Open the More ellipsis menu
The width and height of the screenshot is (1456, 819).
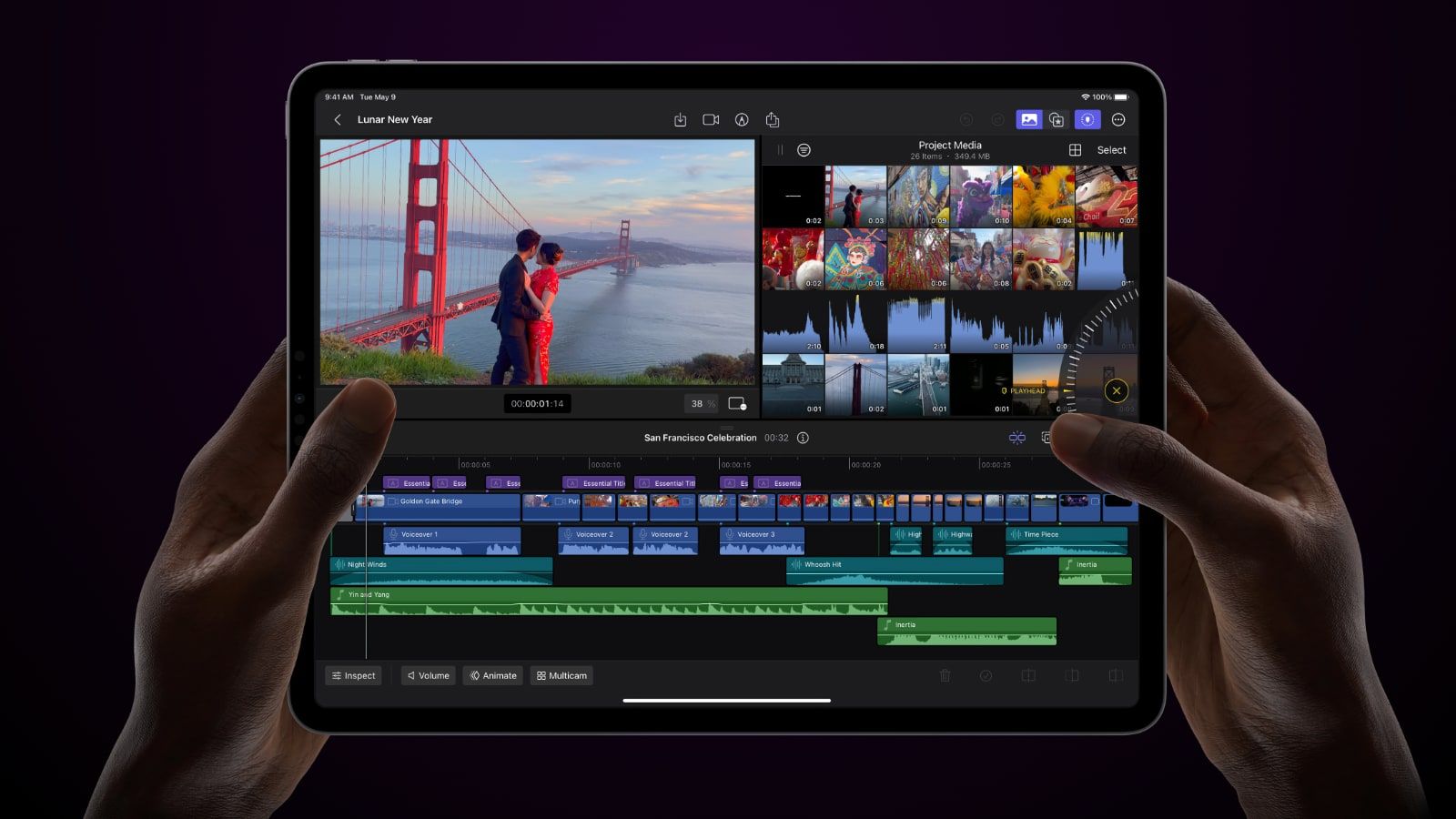1118,120
